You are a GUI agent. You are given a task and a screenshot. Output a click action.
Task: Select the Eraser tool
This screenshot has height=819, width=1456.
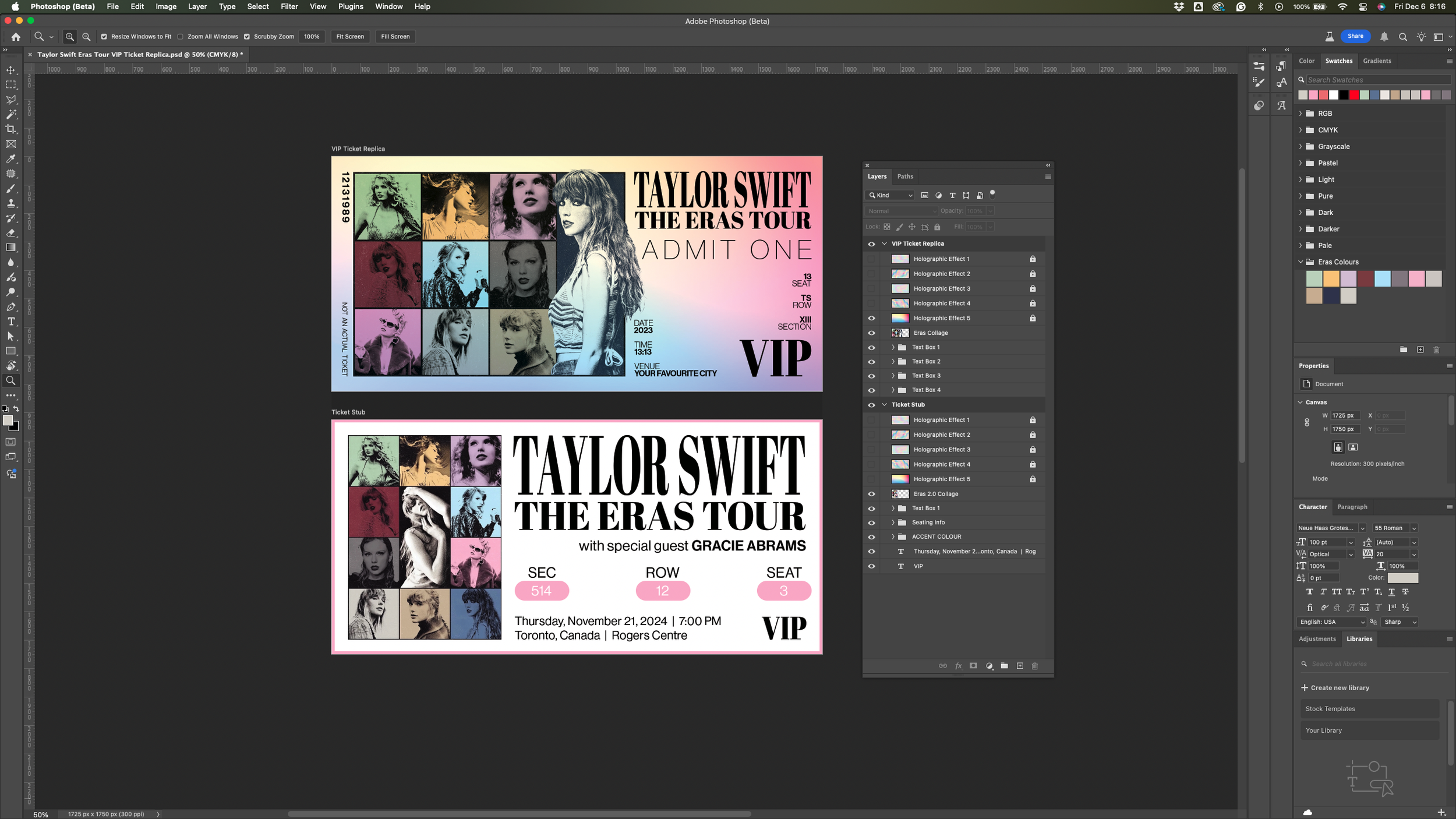coord(10,233)
